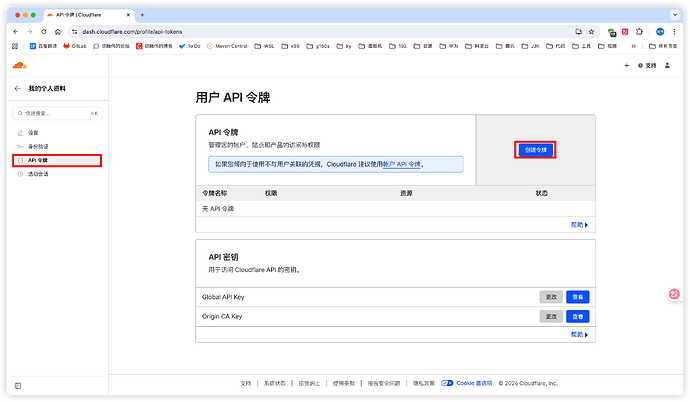
Task: Click the back arrow beside 我的个人资料
Action: click(x=17, y=89)
